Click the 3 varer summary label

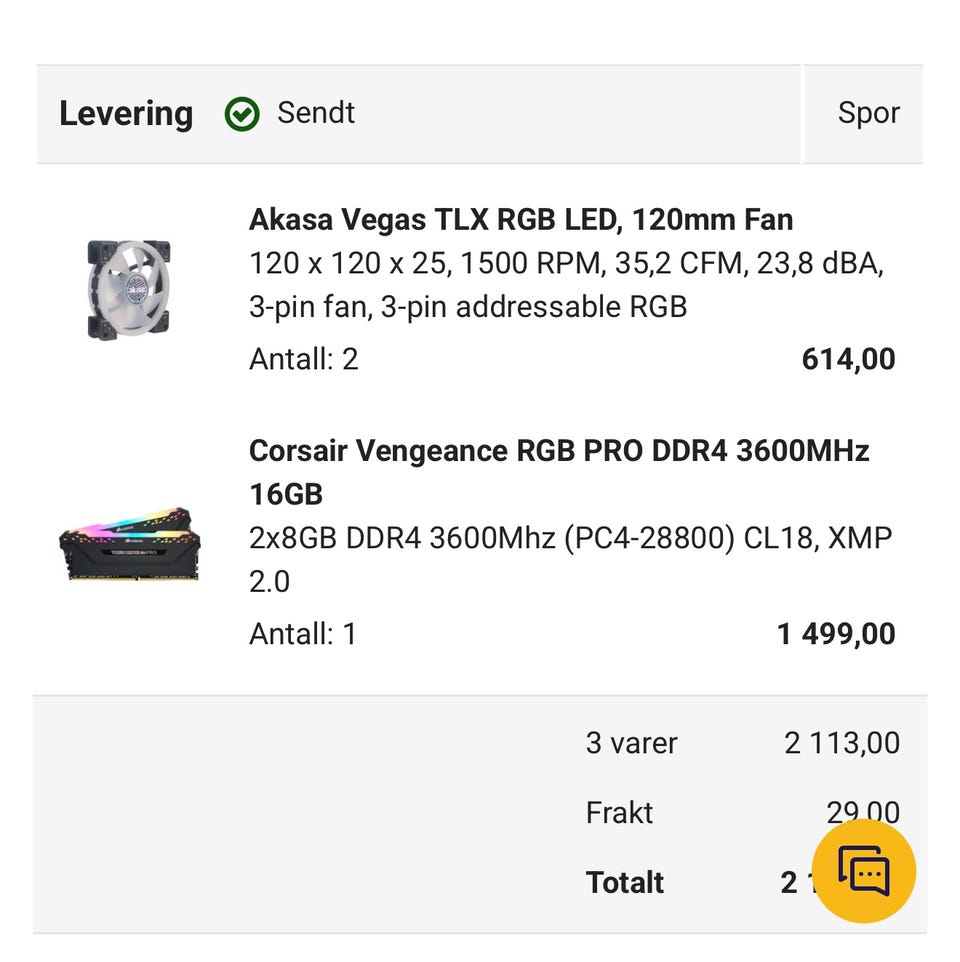pyautogui.click(x=631, y=743)
